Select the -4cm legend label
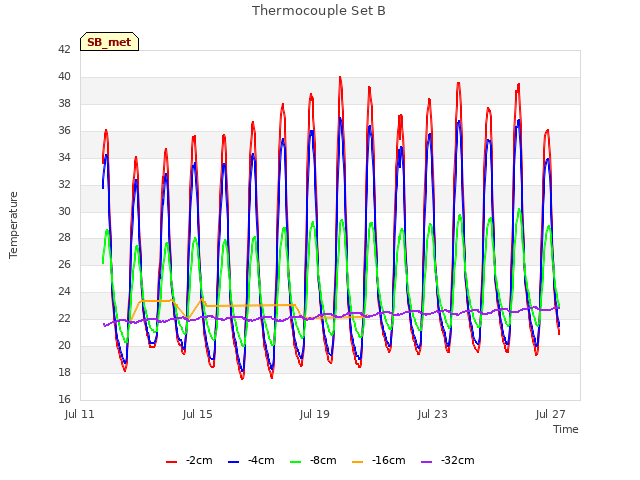640x480 pixels. click(x=261, y=460)
